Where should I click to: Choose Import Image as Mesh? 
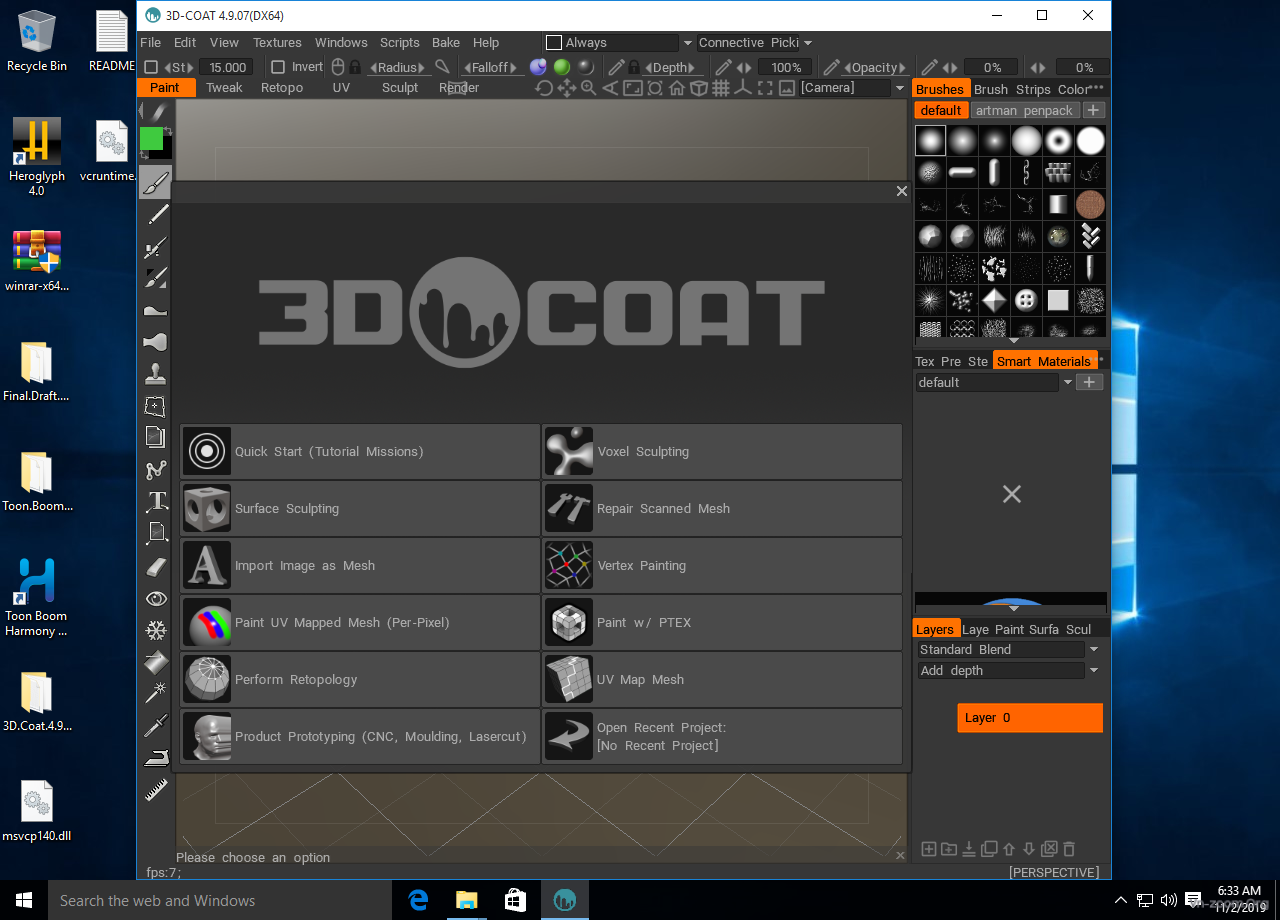(x=360, y=566)
